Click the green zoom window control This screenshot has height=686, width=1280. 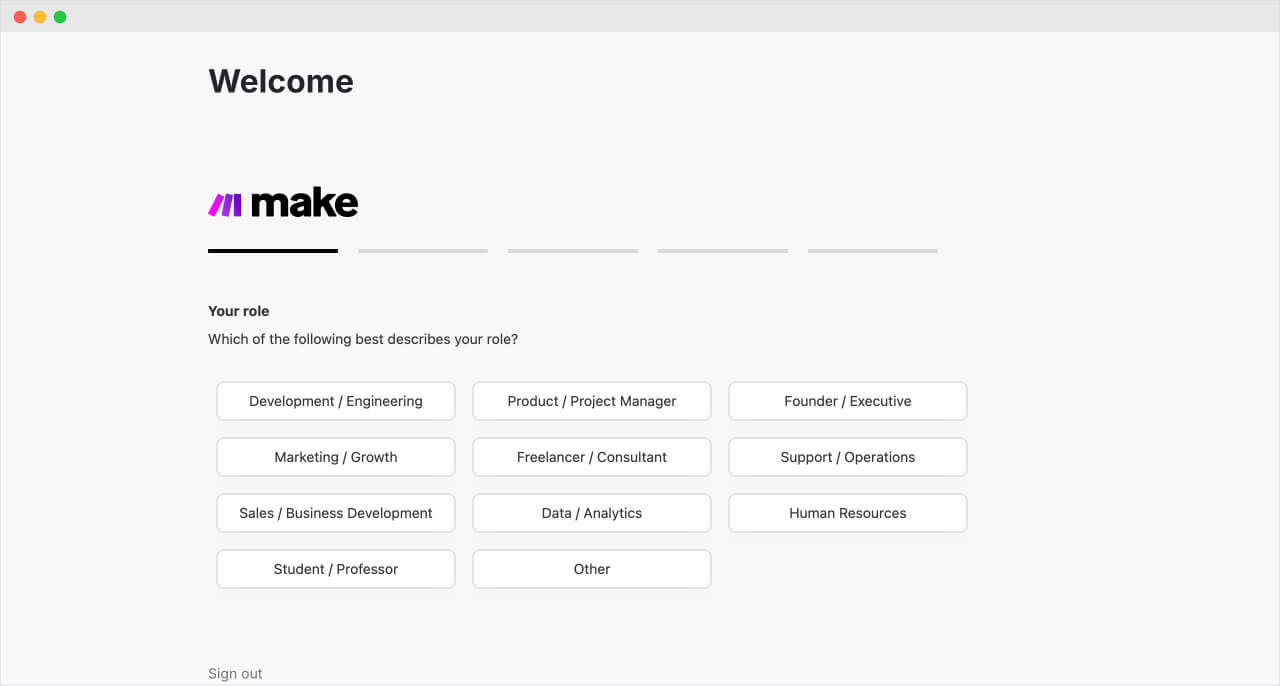click(59, 16)
